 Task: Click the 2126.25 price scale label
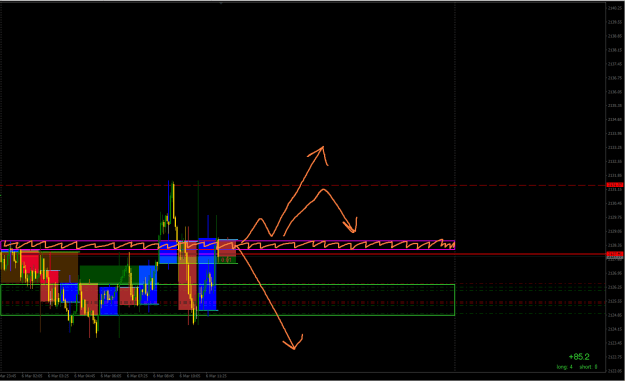point(615,287)
